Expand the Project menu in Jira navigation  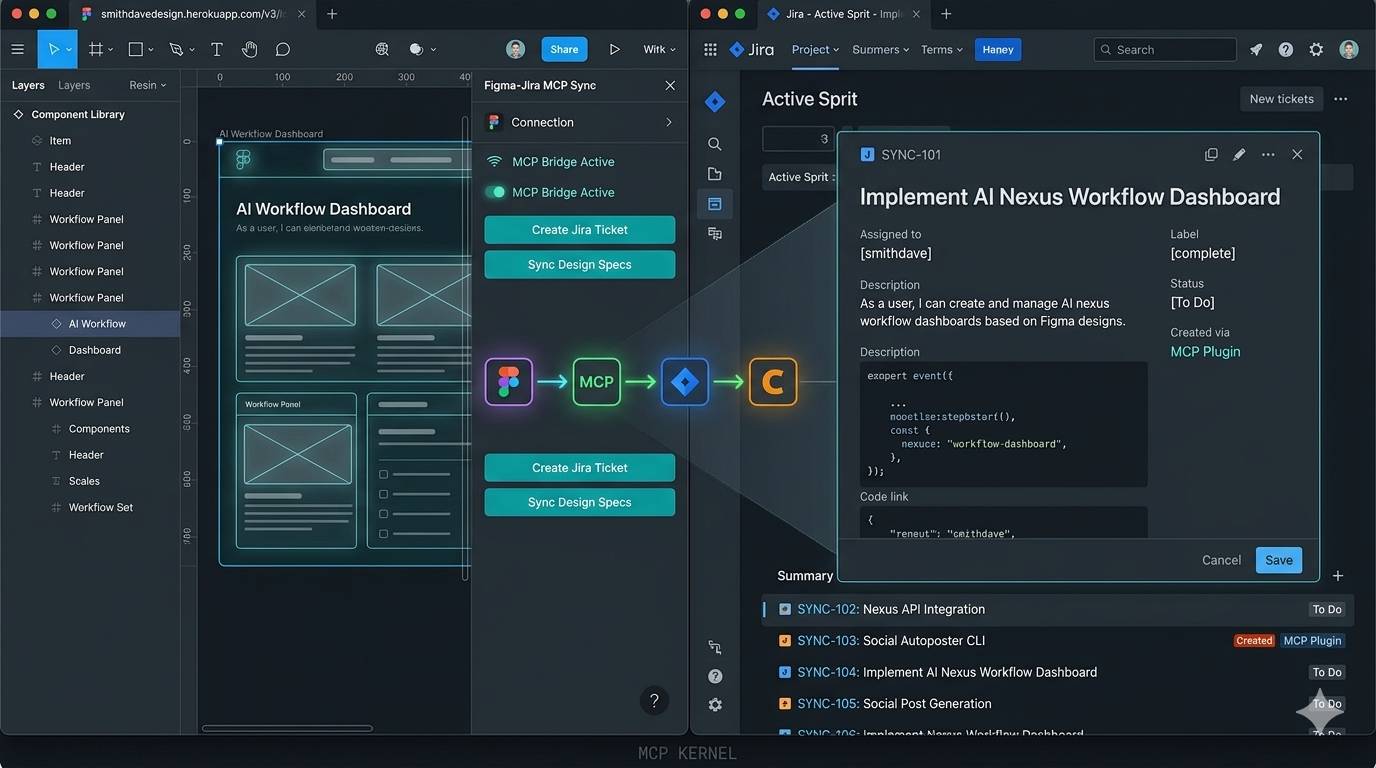click(814, 49)
